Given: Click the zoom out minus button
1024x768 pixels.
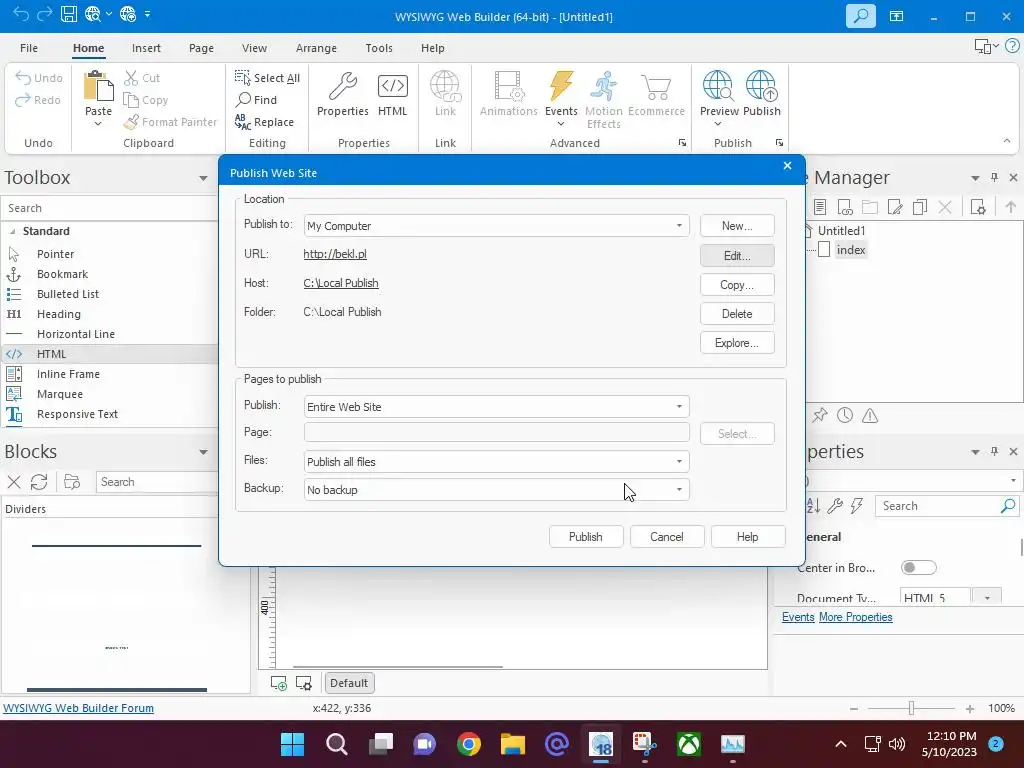Looking at the screenshot, I should (854, 709).
